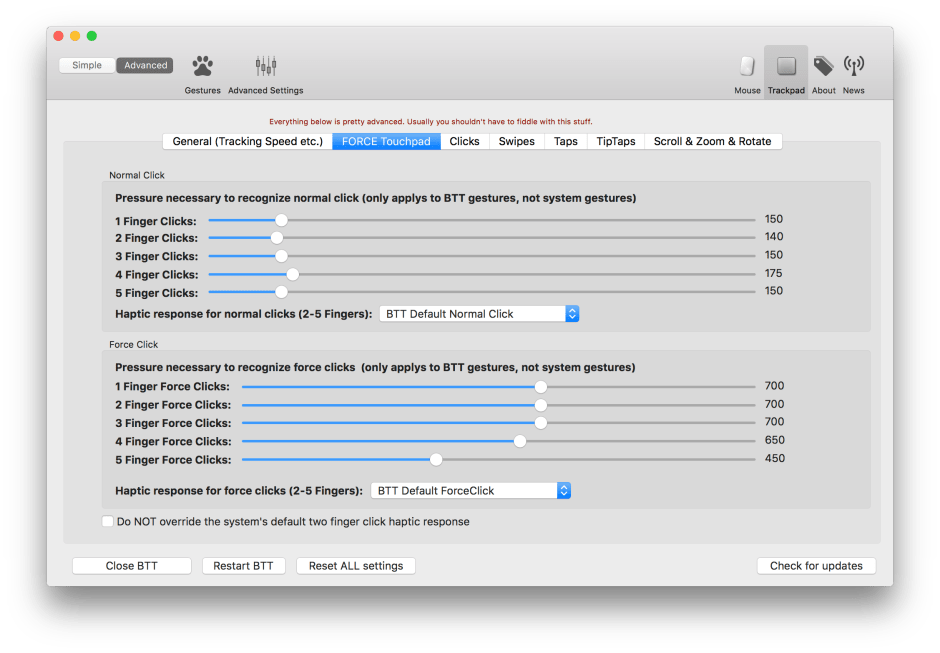Switch to Advanced mode
940x653 pixels.
pos(145,66)
